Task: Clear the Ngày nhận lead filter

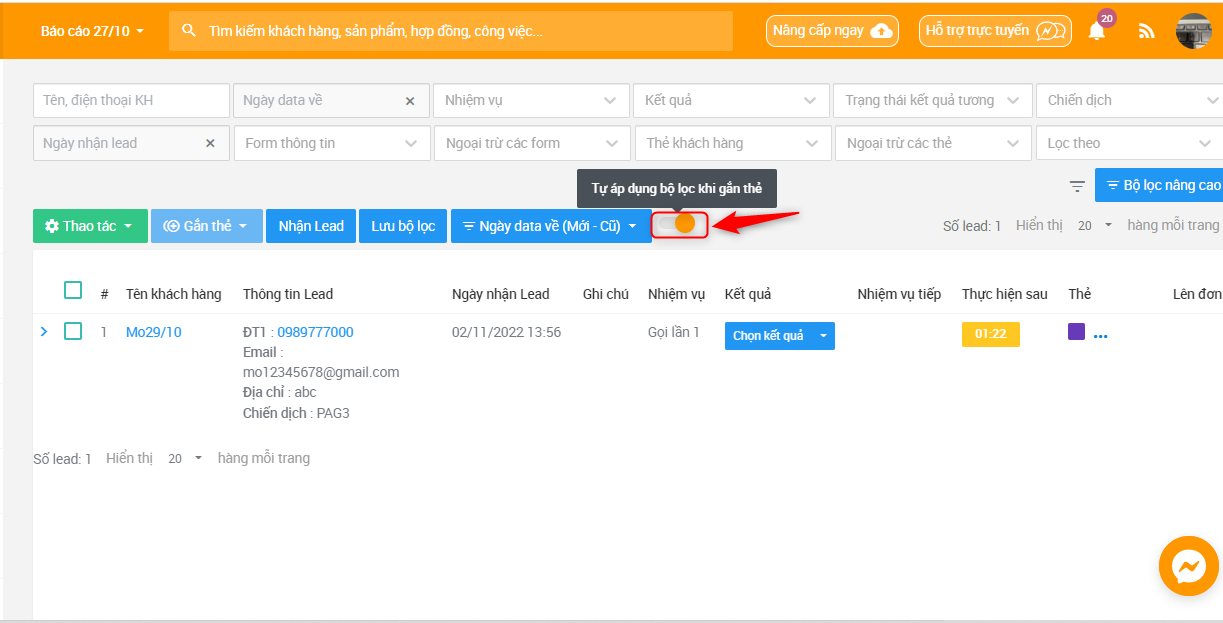Action: (x=210, y=144)
